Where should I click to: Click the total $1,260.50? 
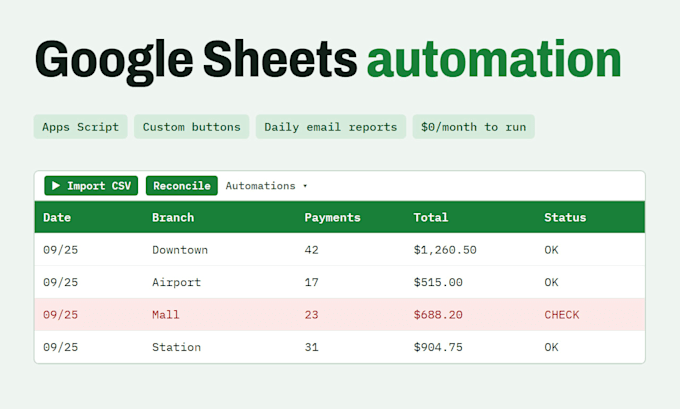(445, 250)
